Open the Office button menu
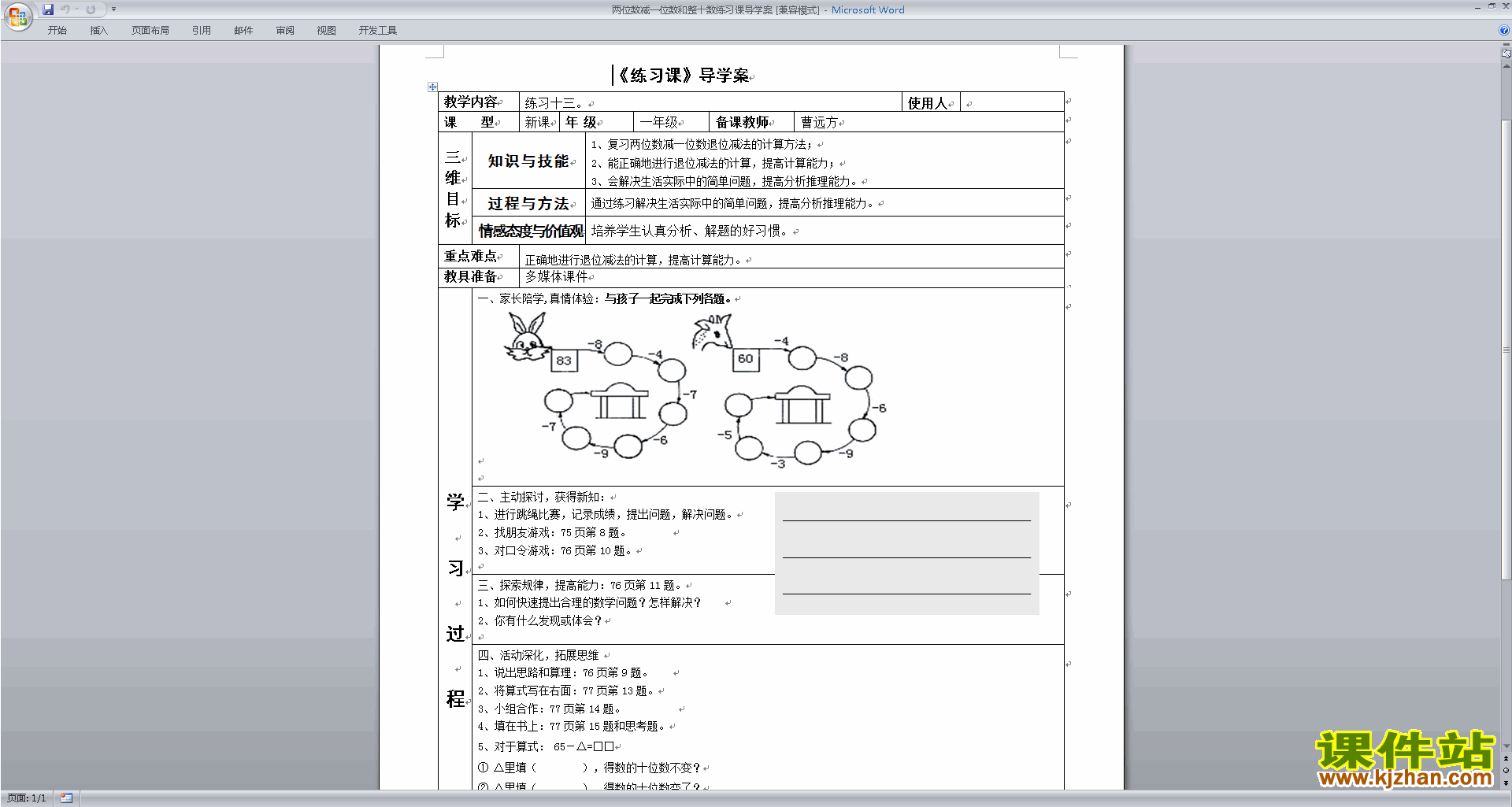This screenshot has width=1512, height=807. point(17,16)
